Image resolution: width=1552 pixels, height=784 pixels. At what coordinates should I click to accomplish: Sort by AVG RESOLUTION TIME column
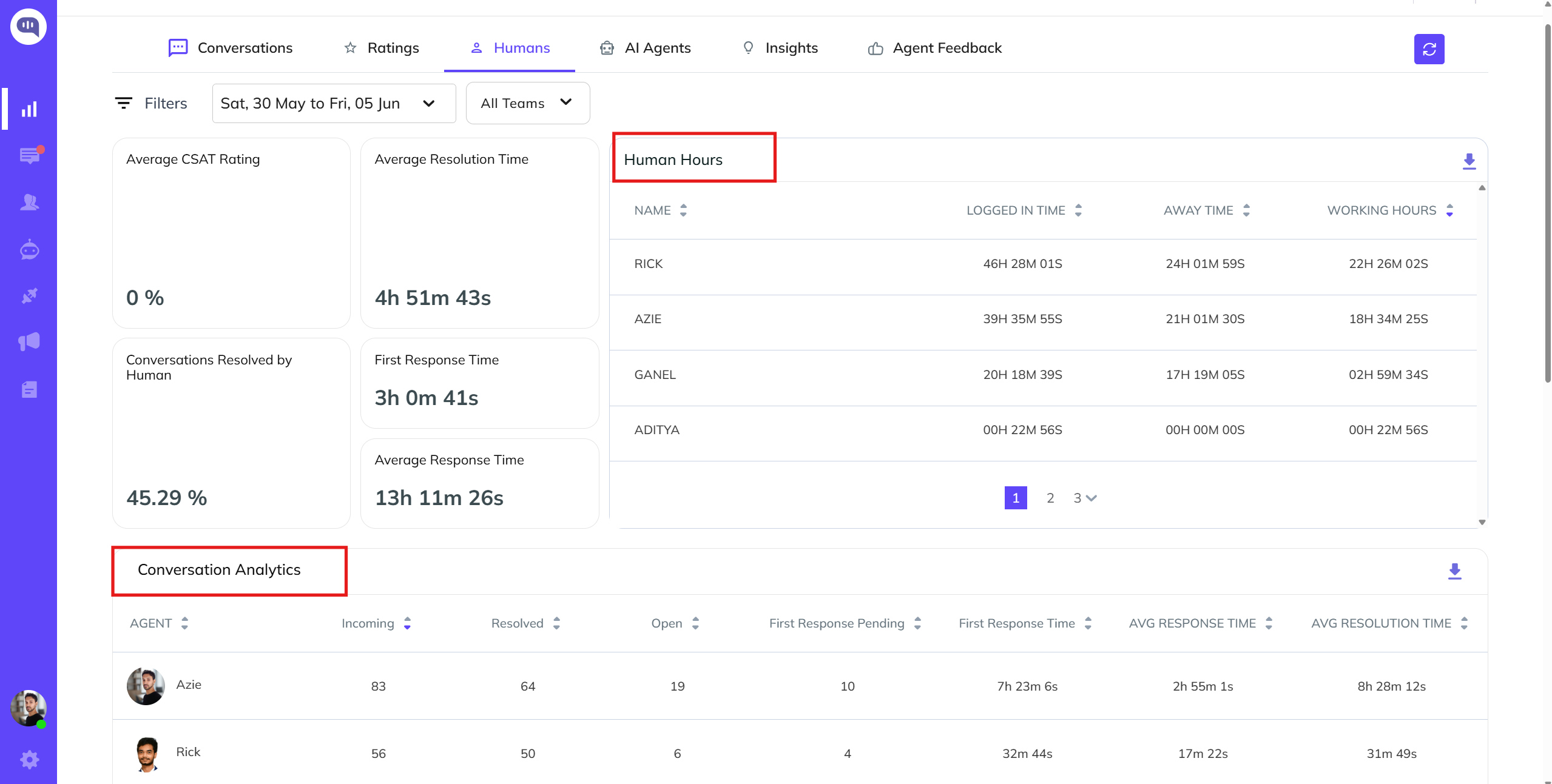1464,623
